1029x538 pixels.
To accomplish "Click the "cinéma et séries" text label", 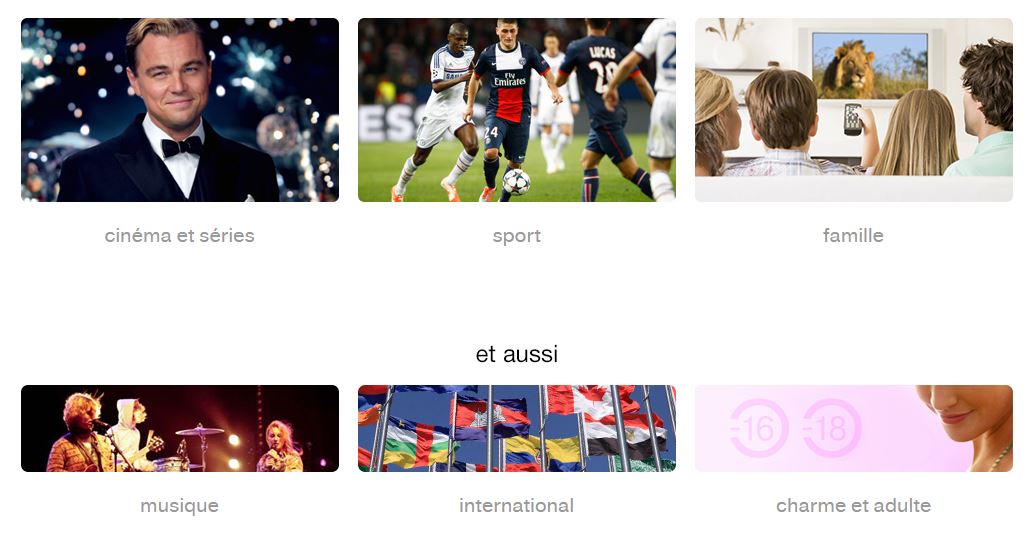I will pos(179,236).
